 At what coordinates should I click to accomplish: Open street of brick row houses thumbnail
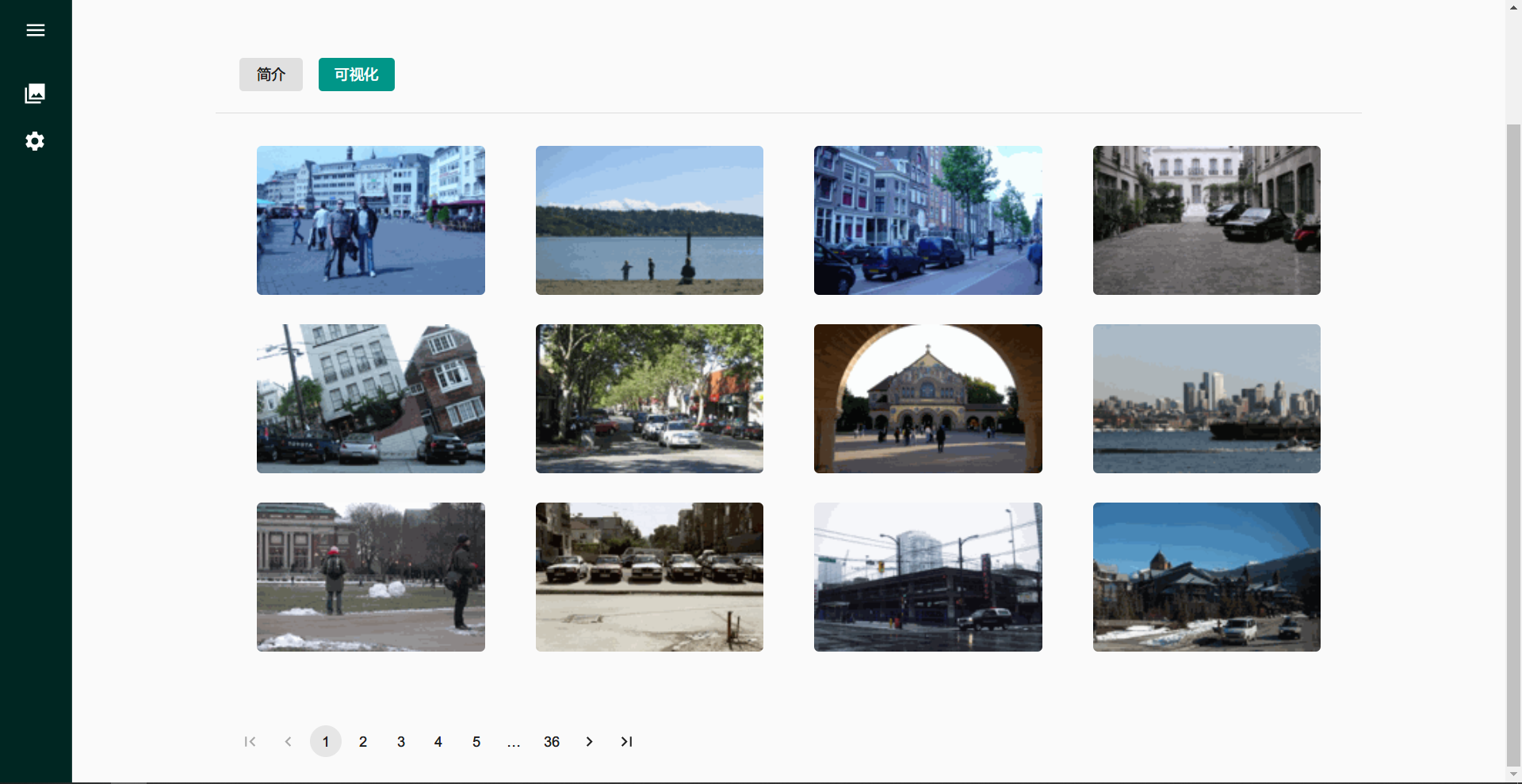(928, 220)
